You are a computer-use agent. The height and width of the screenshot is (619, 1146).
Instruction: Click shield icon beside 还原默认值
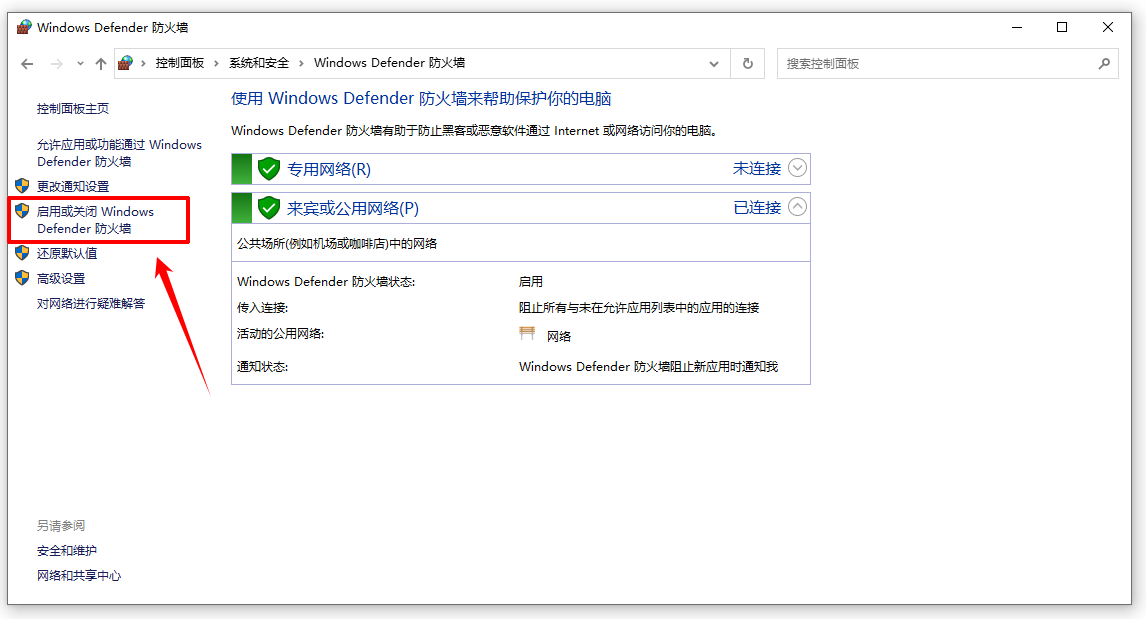click(22, 253)
